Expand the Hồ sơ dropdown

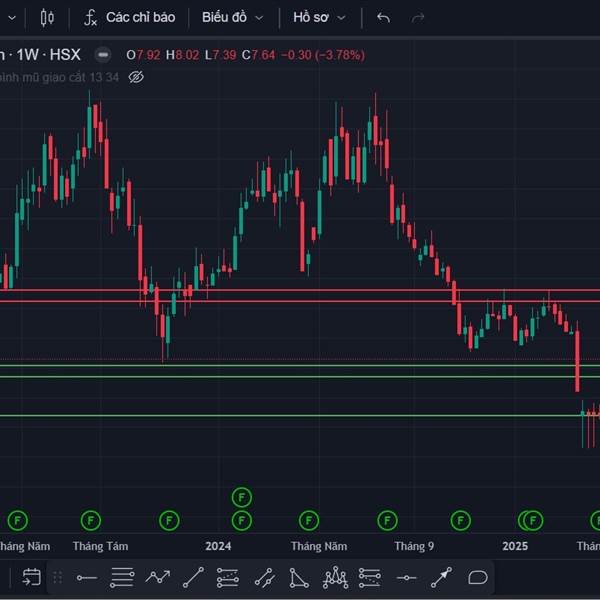point(319,18)
